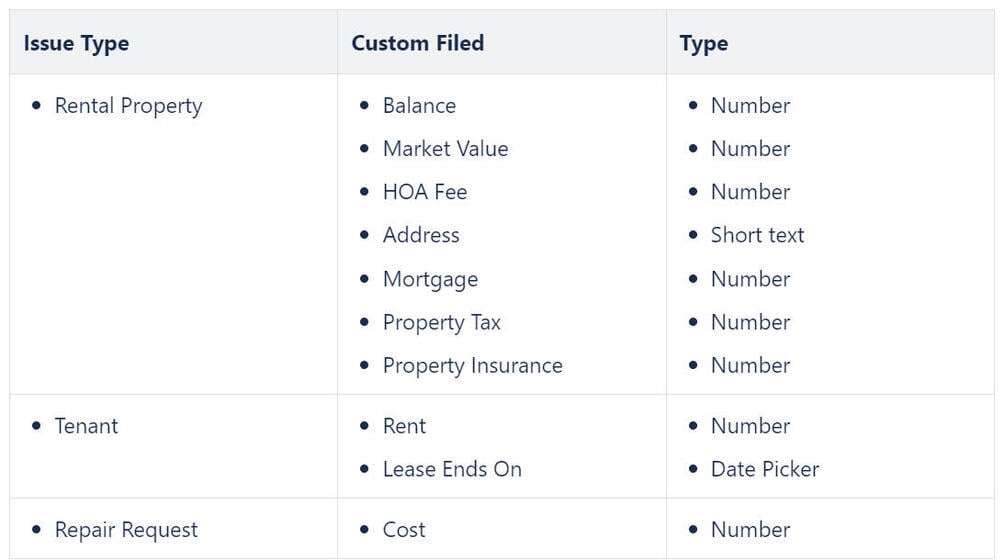Screen dimensions: 1005x560
Task: Click the Lease Ends On field
Action: 452,469
